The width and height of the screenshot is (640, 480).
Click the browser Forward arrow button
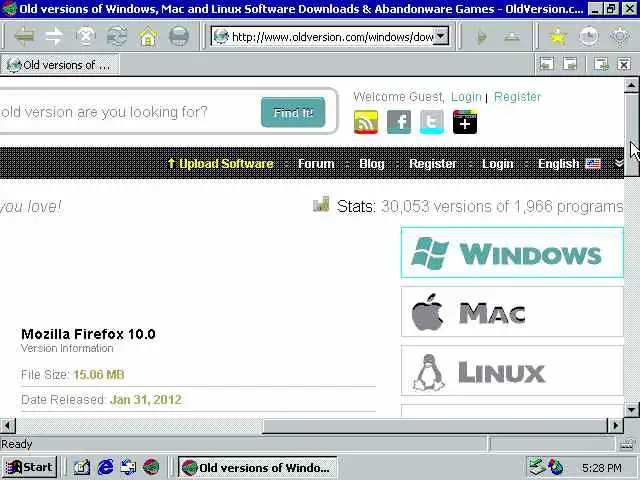(x=55, y=37)
